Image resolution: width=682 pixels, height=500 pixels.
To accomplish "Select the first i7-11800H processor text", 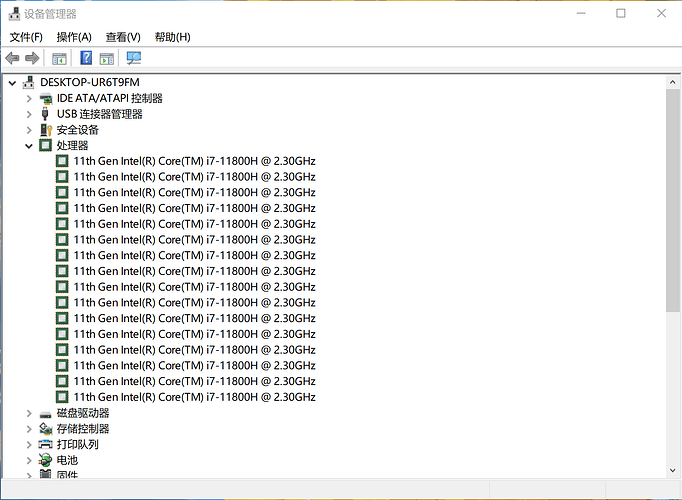I will click(x=194, y=161).
